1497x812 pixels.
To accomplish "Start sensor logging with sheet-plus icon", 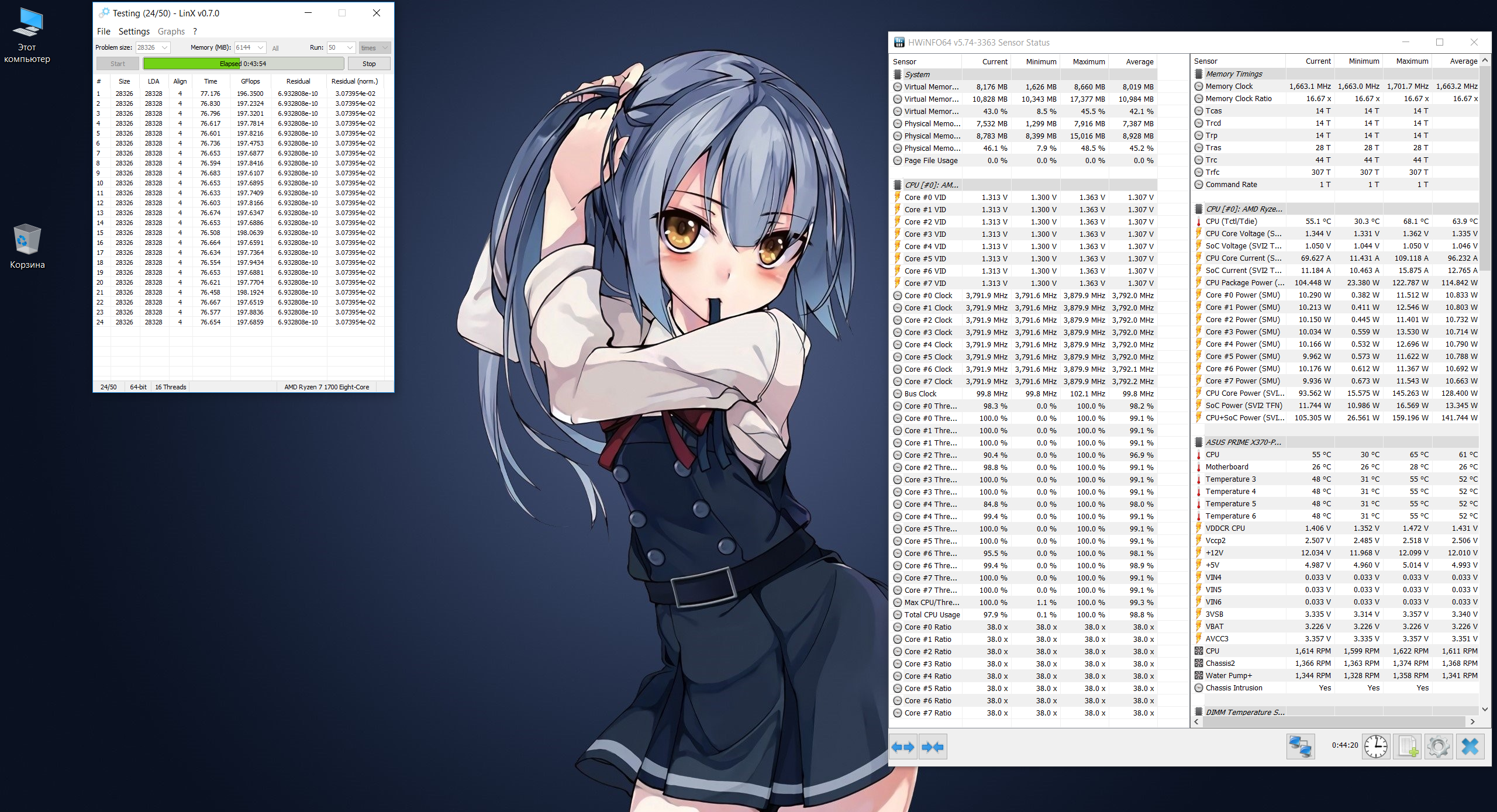I will [x=1407, y=747].
